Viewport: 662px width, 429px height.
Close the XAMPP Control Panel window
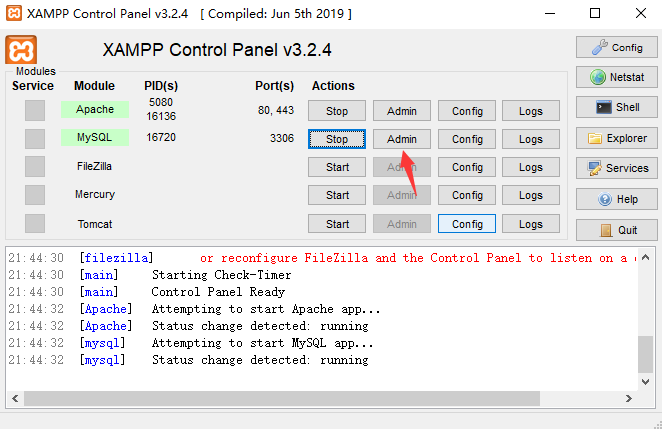tap(640, 13)
